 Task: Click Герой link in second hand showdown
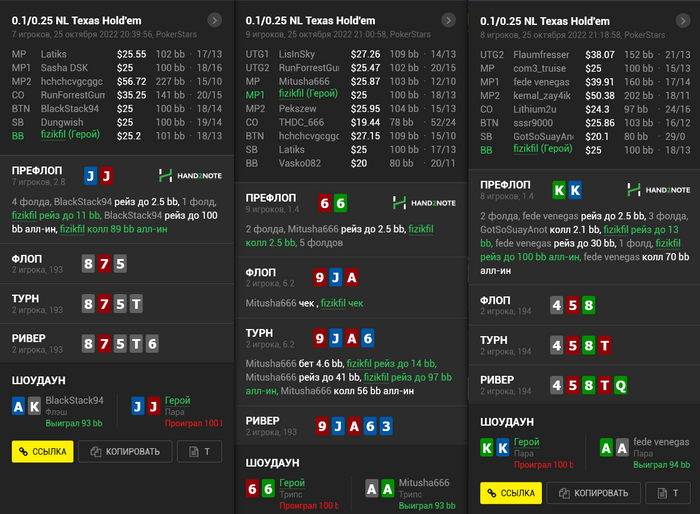(292, 483)
